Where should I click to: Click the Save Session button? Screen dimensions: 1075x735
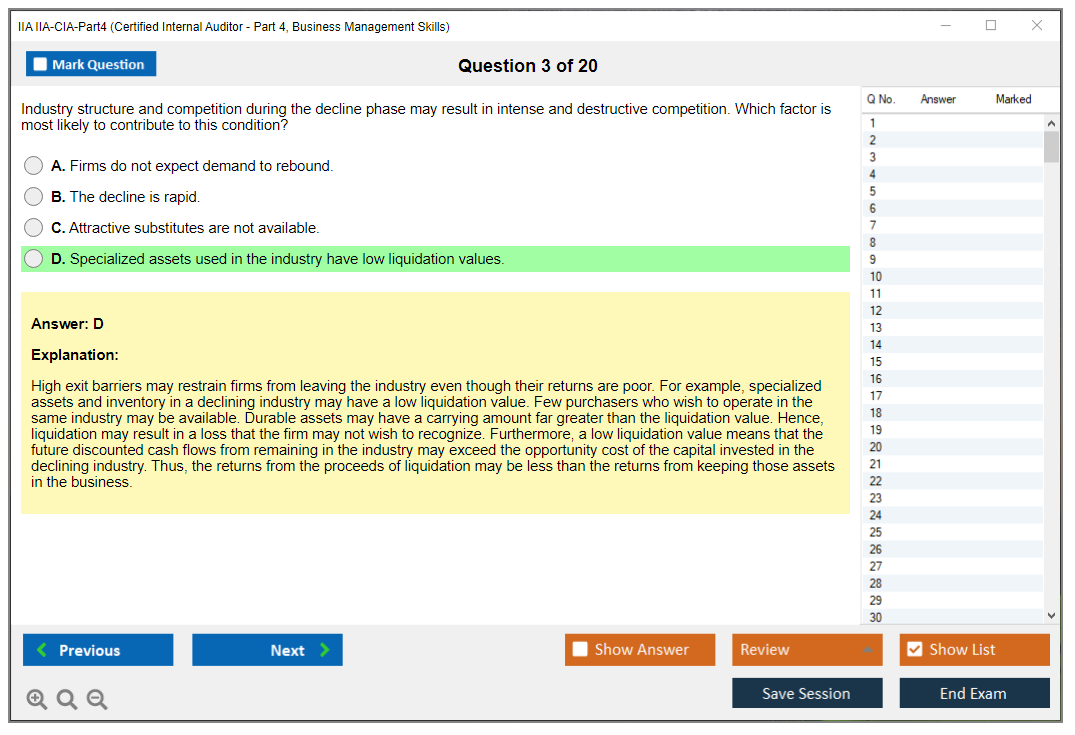(807, 693)
